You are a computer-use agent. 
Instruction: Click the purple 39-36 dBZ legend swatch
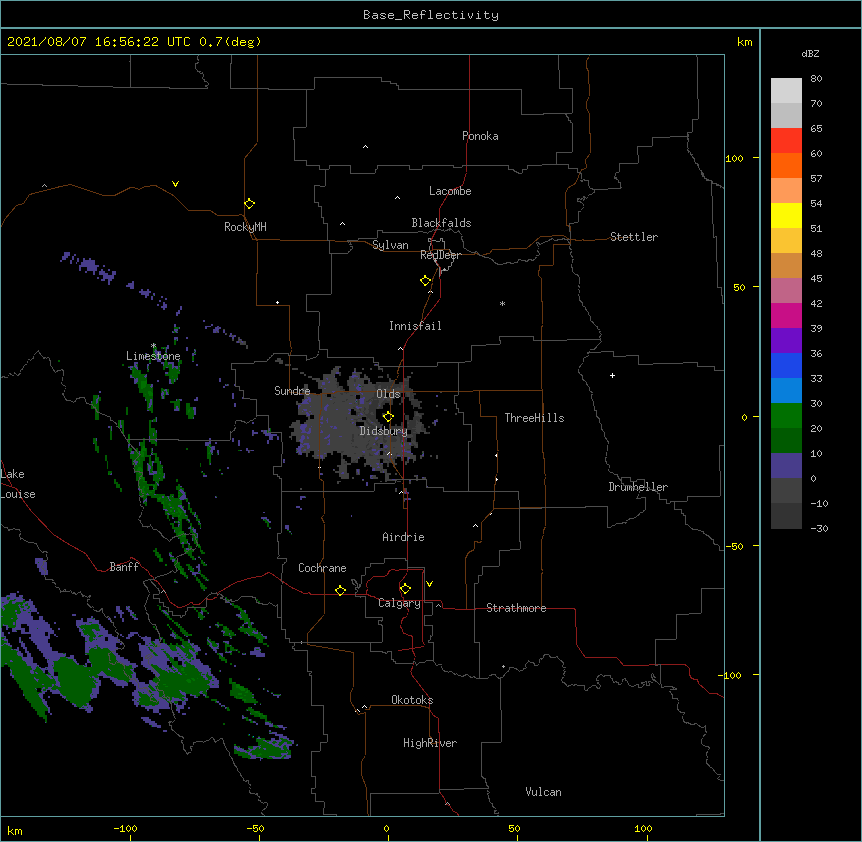pyautogui.click(x=786, y=341)
